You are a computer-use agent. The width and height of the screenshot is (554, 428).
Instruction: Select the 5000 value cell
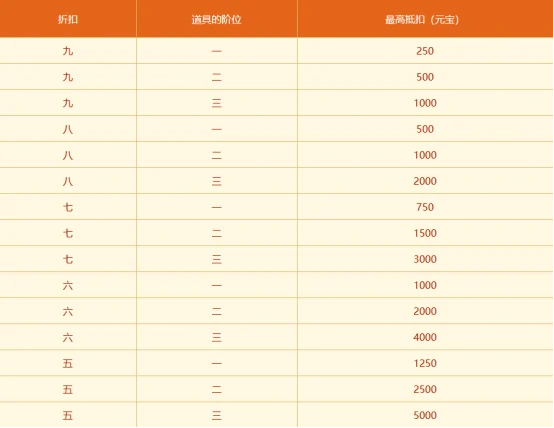click(x=425, y=415)
